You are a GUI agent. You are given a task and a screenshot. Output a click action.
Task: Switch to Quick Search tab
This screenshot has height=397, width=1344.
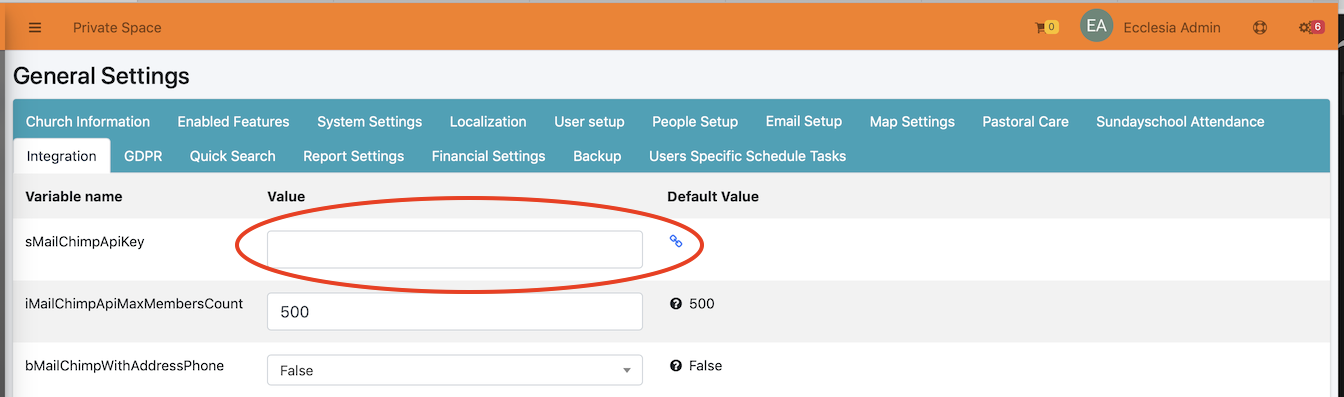(x=232, y=156)
